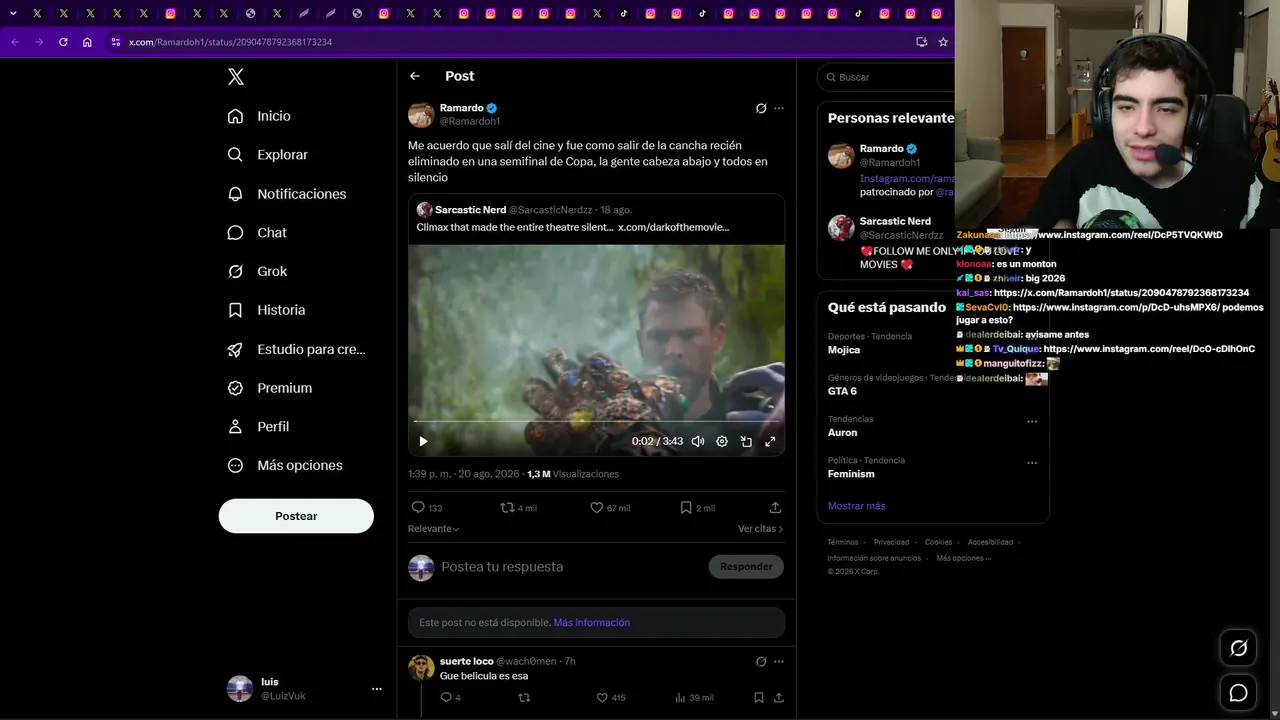Switch the video to fullscreen
The width and height of the screenshot is (1280, 720).
(770, 441)
